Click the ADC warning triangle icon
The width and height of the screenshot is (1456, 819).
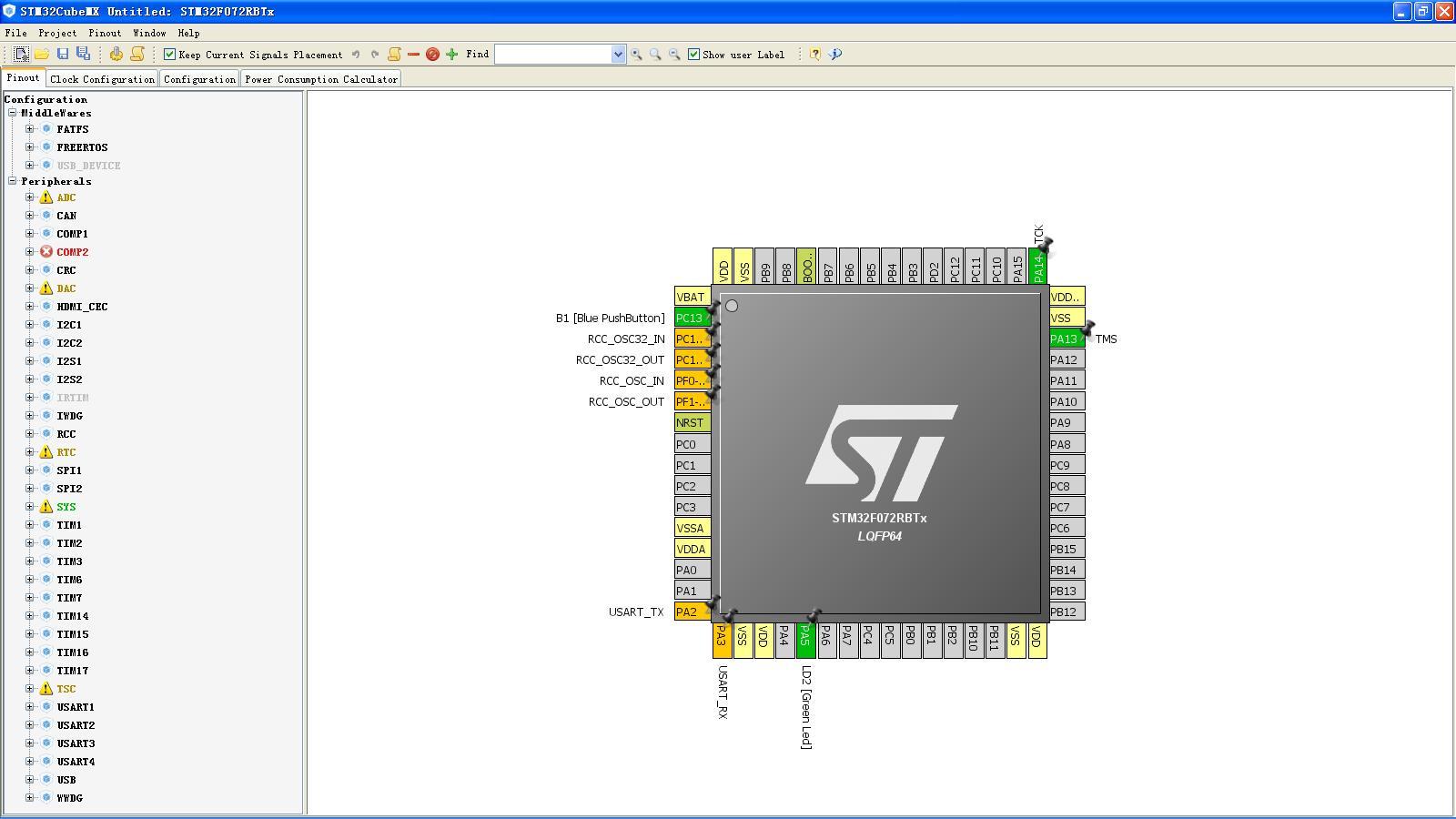pos(46,197)
